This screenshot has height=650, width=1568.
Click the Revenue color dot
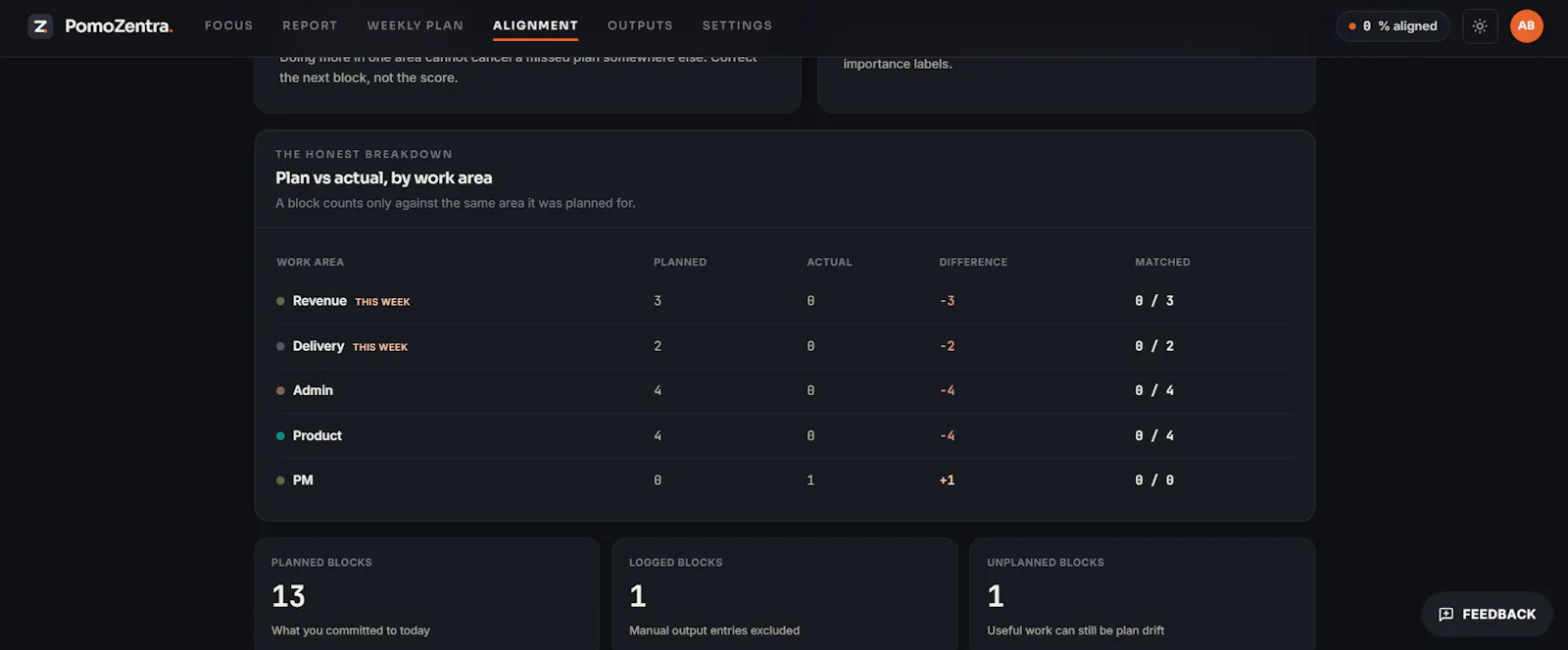(x=280, y=301)
